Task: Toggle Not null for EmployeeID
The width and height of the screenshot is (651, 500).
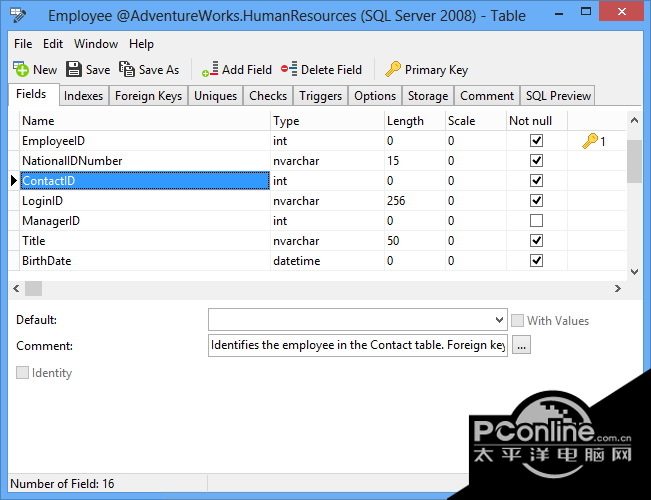Action: pyautogui.click(x=536, y=141)
